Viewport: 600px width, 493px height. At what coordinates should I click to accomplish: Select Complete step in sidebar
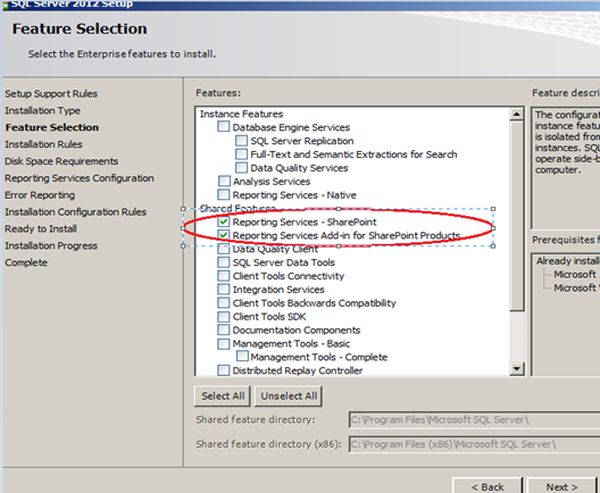[26, 263]
